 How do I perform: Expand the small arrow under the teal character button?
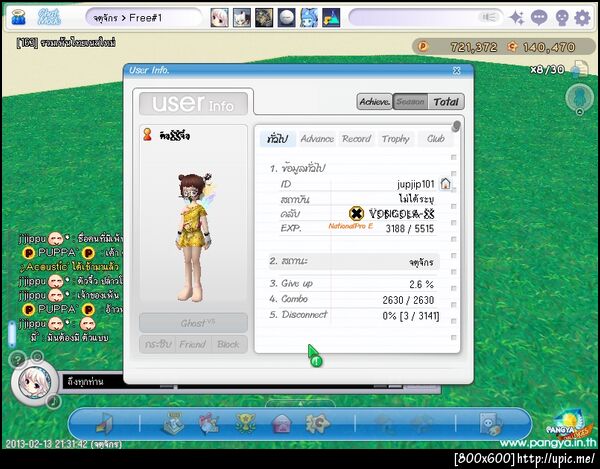(579, 112)
